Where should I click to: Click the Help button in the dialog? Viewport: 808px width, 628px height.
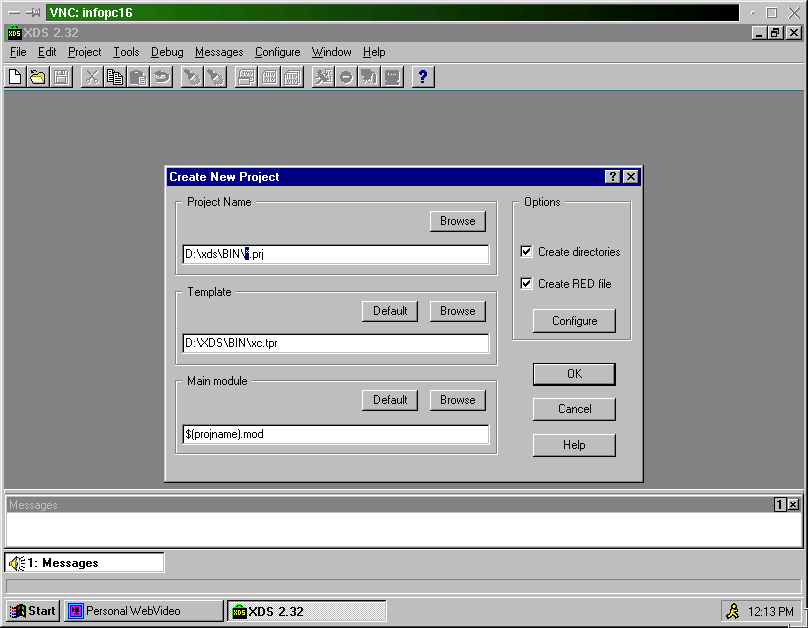tap(575, 445)
